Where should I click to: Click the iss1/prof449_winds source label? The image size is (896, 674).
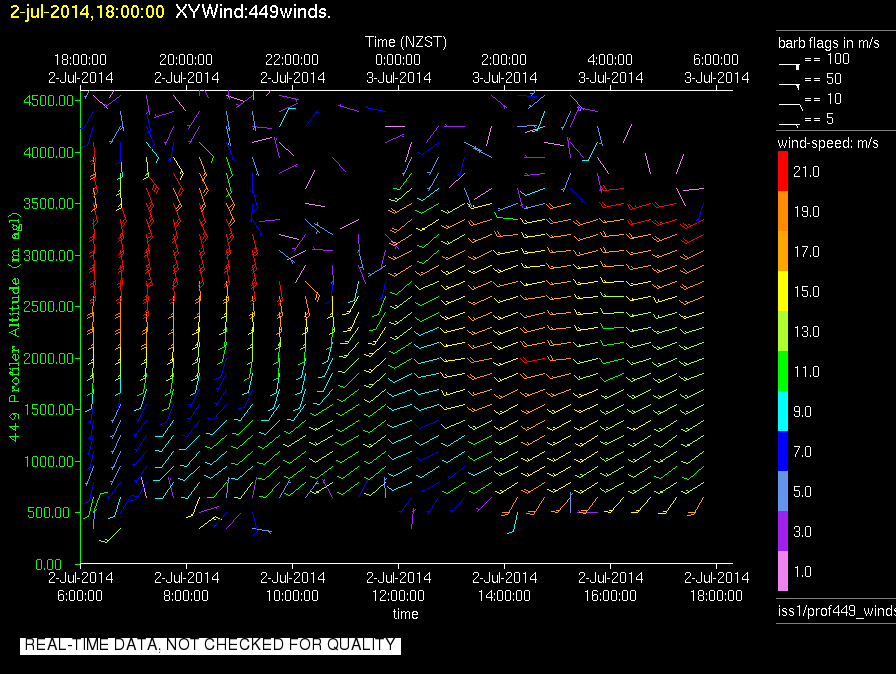tap(836, 611)
